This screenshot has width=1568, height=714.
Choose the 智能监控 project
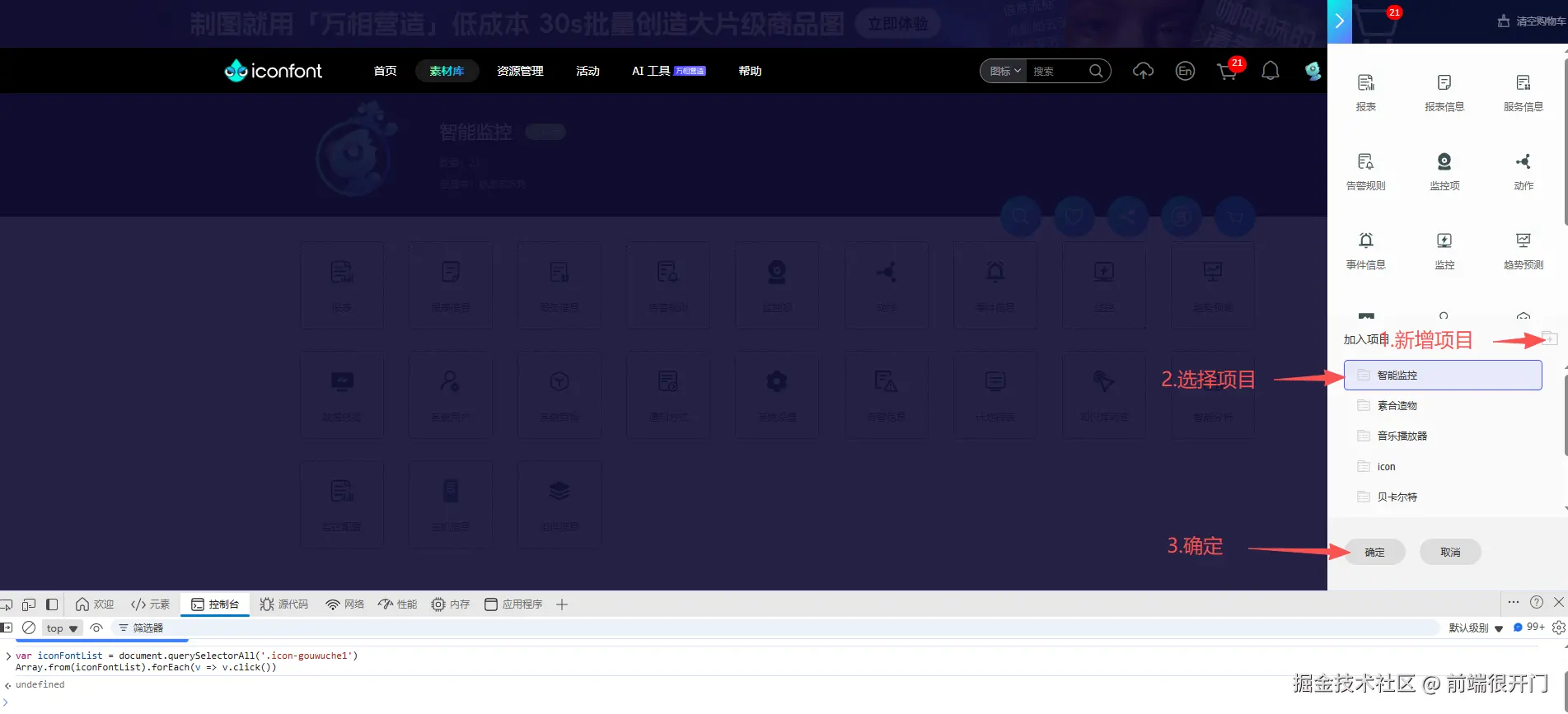coord(1443,375)
